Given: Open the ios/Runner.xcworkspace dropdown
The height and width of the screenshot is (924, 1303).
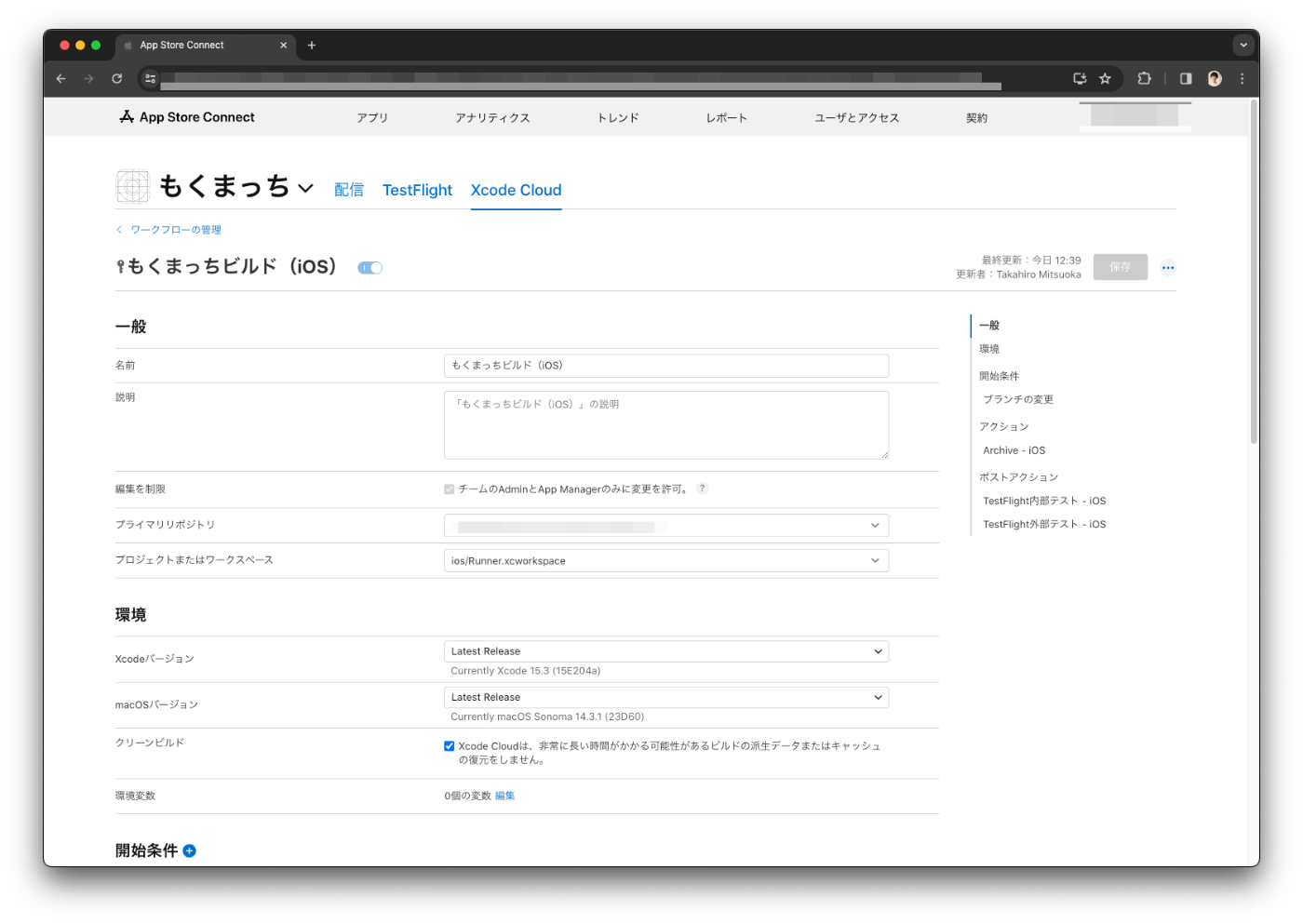Looking at the screenshot, I should tap(666, 561).
